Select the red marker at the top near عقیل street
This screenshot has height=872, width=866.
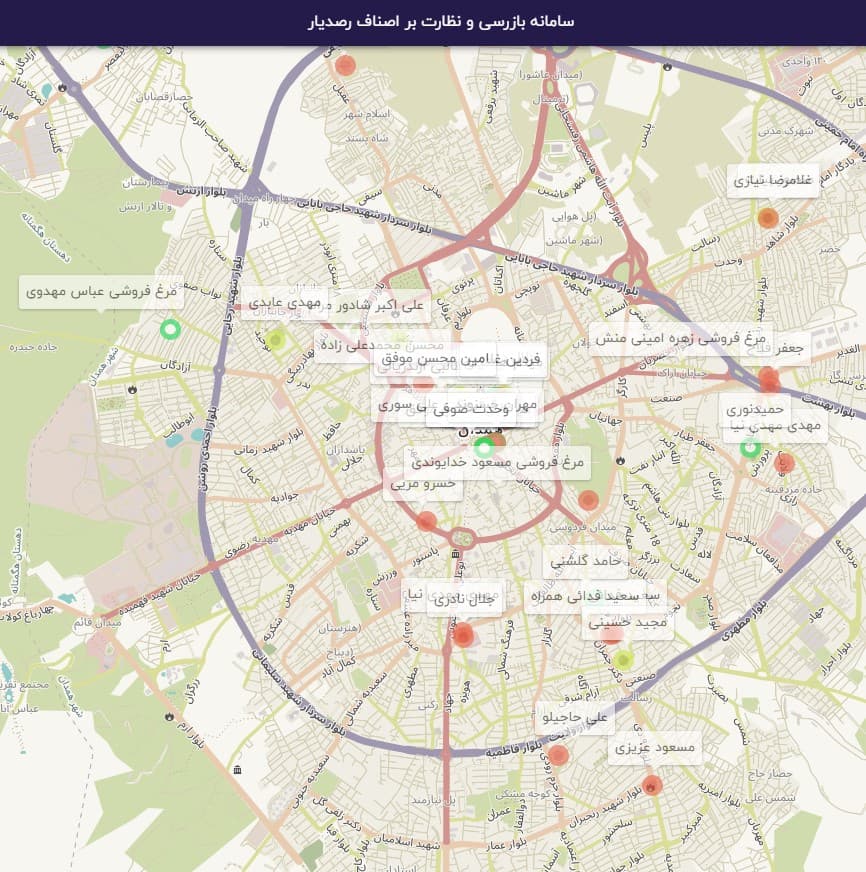[x=345, y=65]
